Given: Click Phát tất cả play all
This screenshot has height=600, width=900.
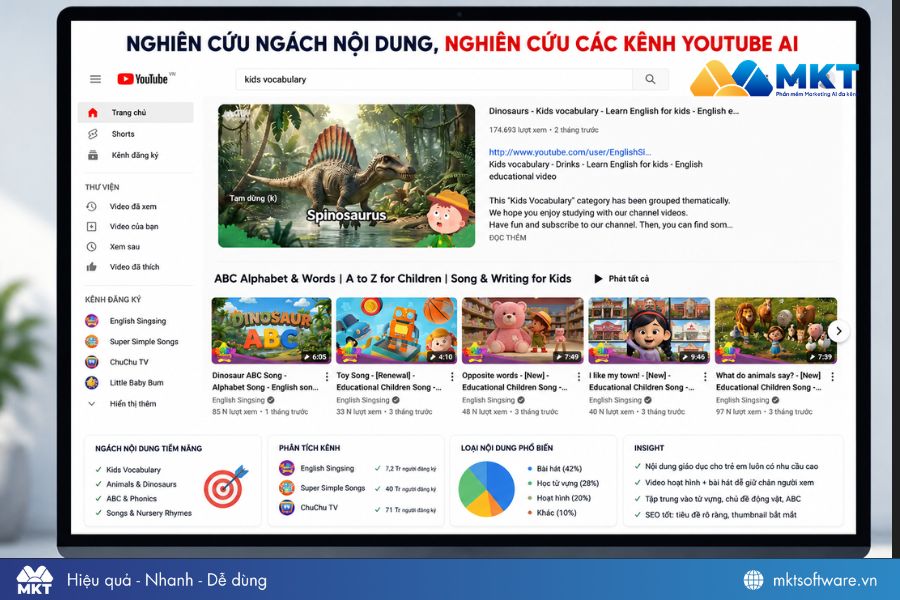Looking at the screenshot, I should pyautogui.click(x=622, y=278).
